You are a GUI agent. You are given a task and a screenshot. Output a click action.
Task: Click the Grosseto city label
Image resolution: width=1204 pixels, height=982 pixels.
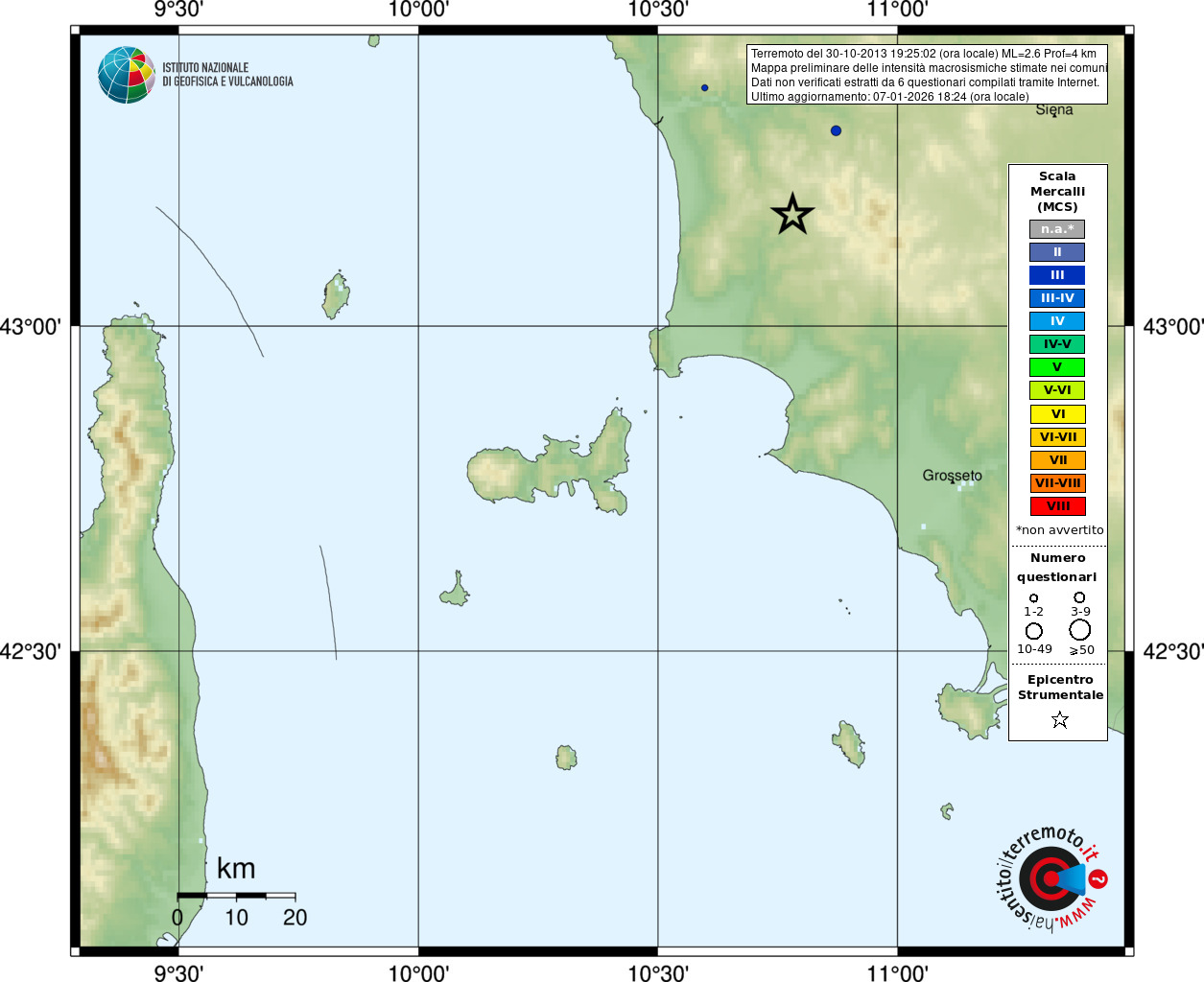pyautogui.click(x=953, y=476)
